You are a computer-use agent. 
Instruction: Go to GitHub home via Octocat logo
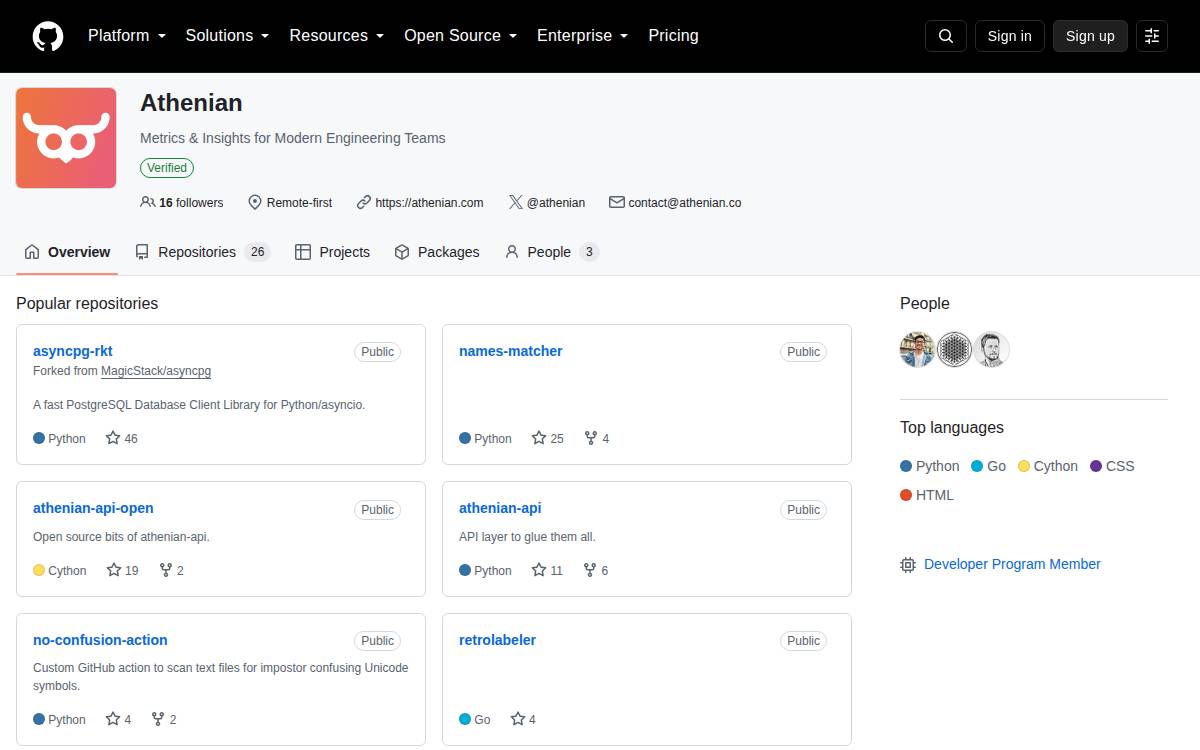[x=48, y=36]
